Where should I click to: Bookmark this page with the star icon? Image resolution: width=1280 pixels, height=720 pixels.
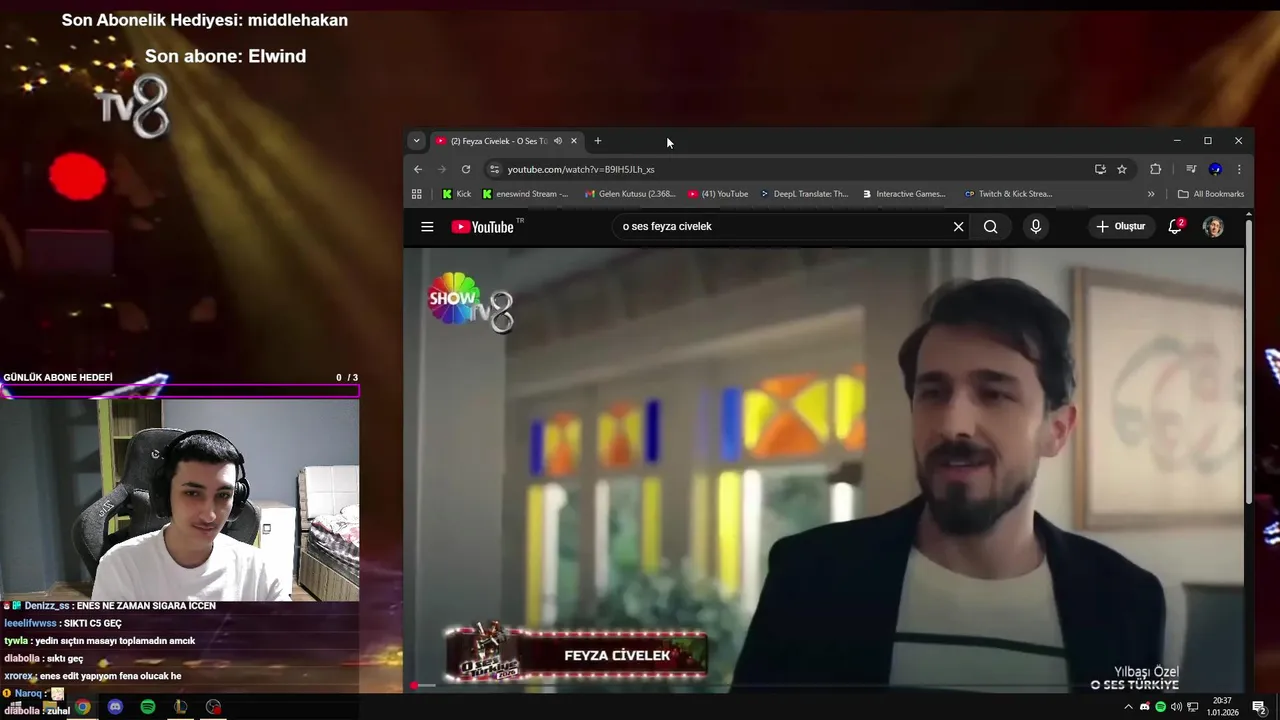click(x=1122, y=169)
